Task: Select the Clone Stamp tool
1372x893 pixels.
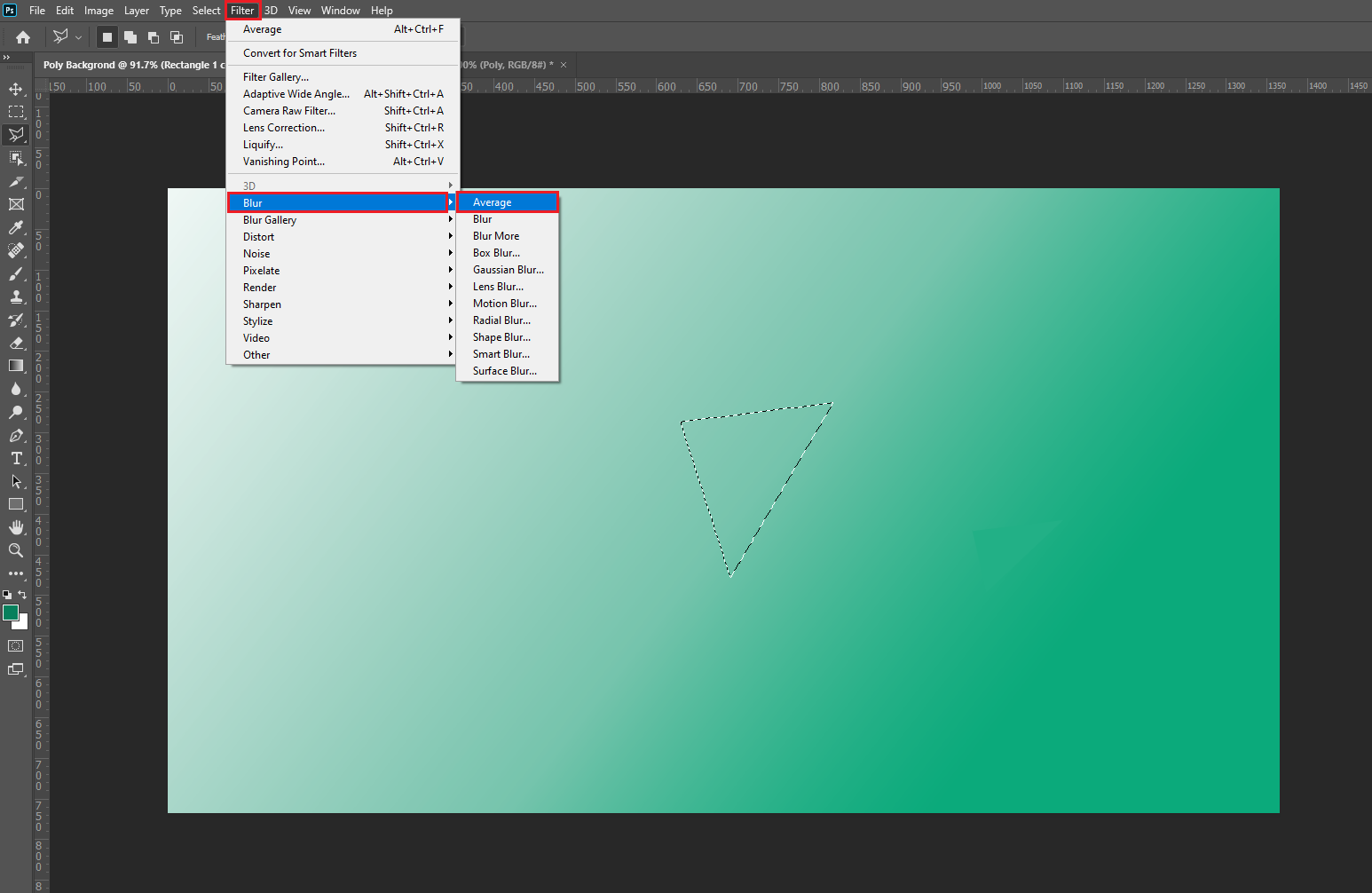Action: tap(16, 296)
